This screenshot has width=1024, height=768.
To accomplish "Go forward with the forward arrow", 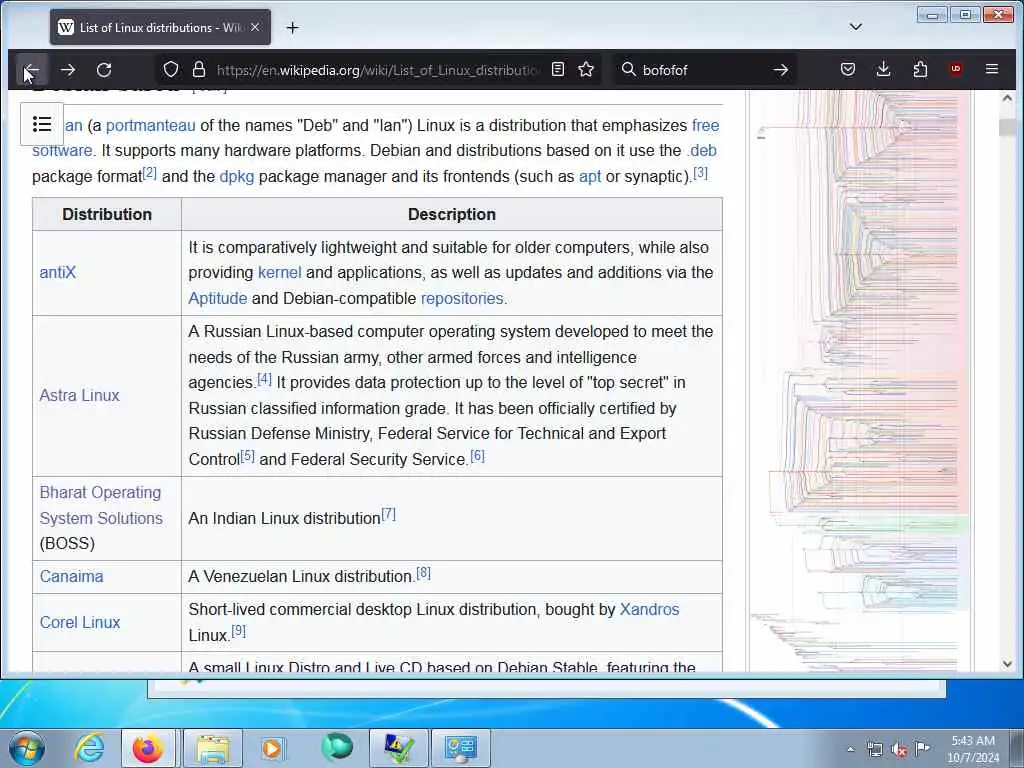I will click(x=67, y=69).
